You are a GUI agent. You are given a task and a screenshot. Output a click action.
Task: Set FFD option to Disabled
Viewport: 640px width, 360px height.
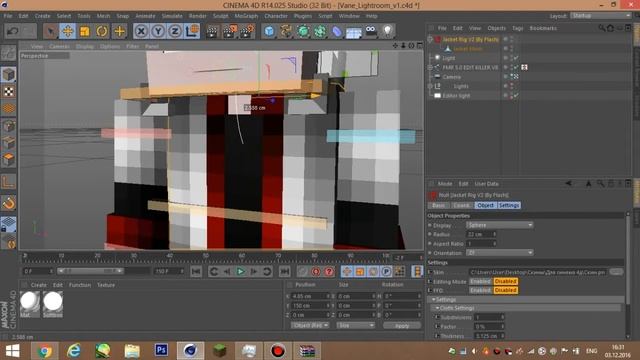[505, 290]
